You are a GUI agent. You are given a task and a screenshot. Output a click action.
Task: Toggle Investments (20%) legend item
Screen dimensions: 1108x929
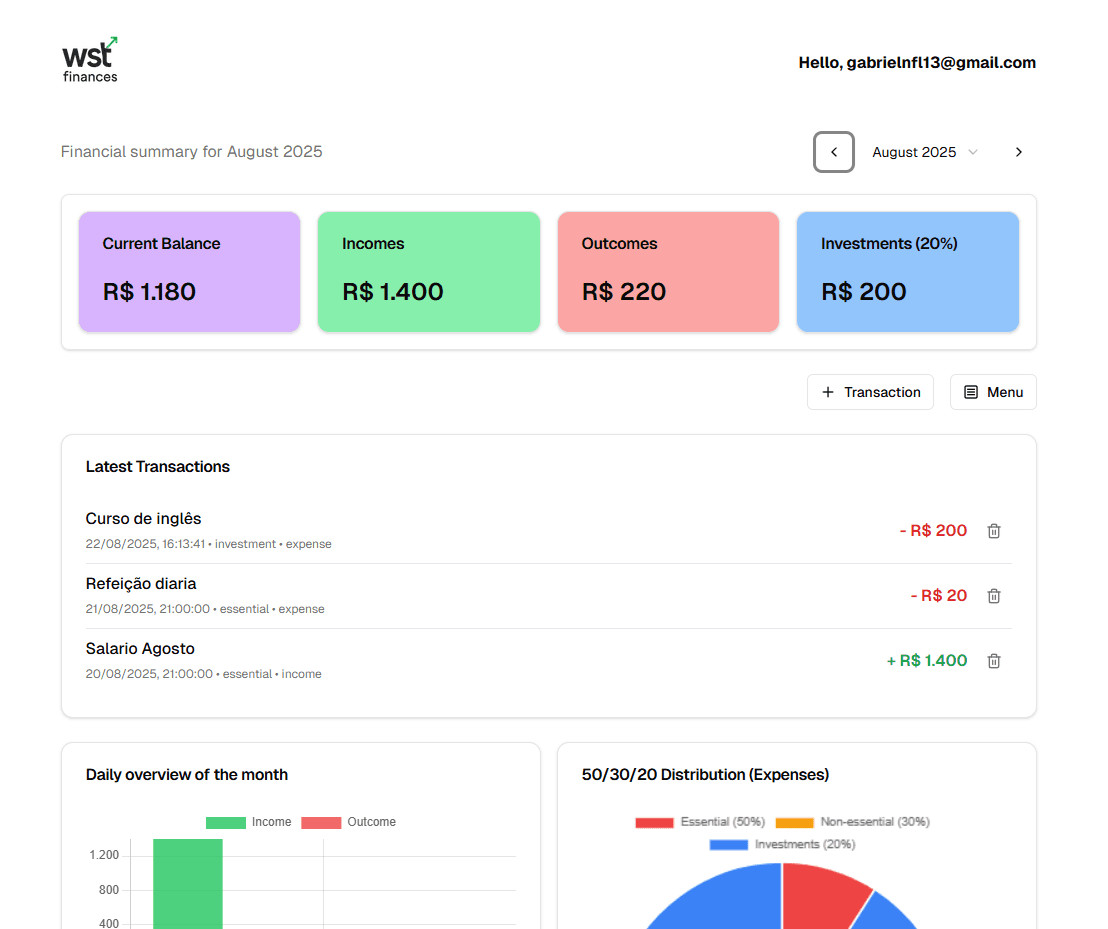tap(782, 845)
